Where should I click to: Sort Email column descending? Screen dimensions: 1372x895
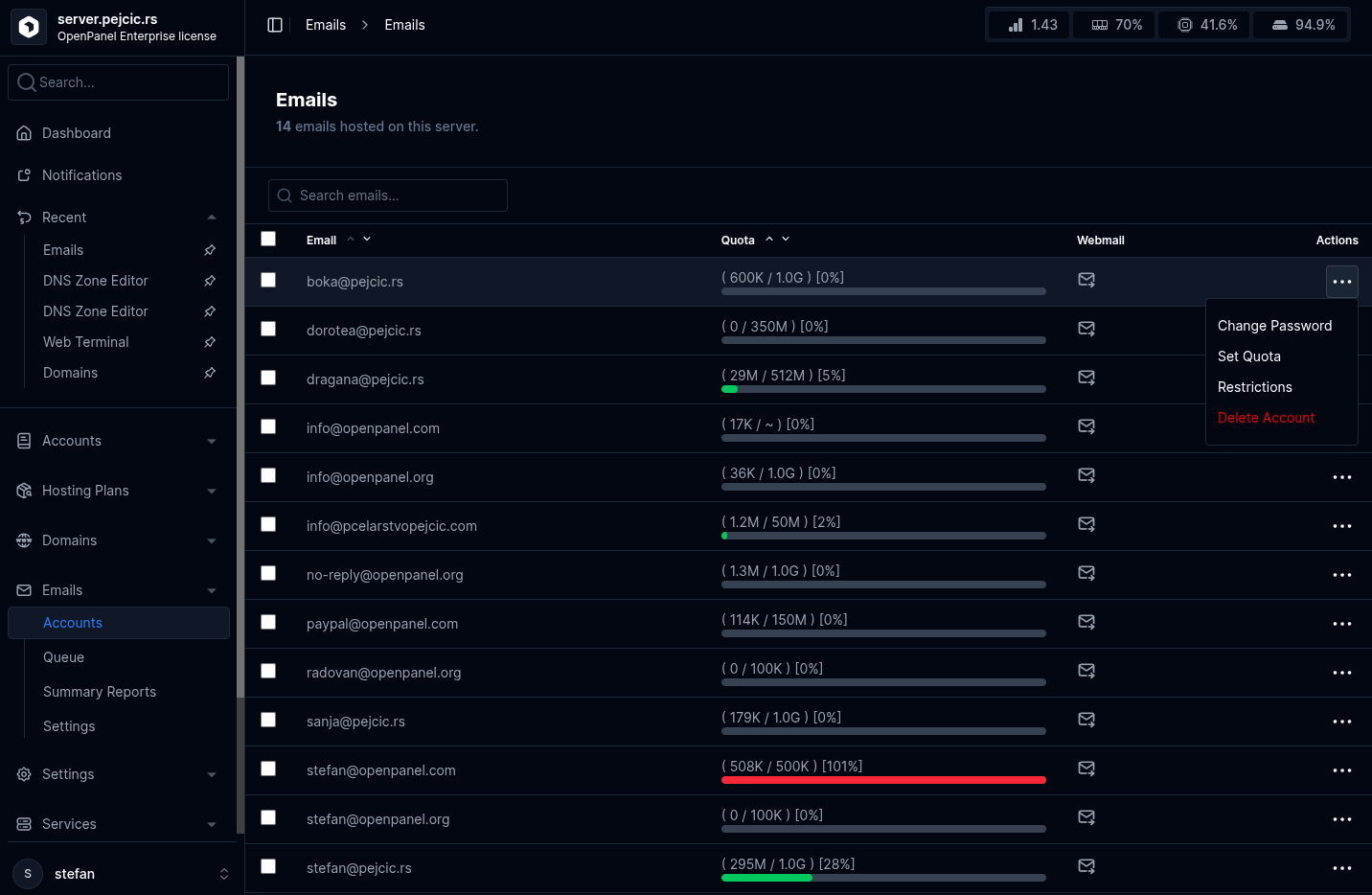367,240
